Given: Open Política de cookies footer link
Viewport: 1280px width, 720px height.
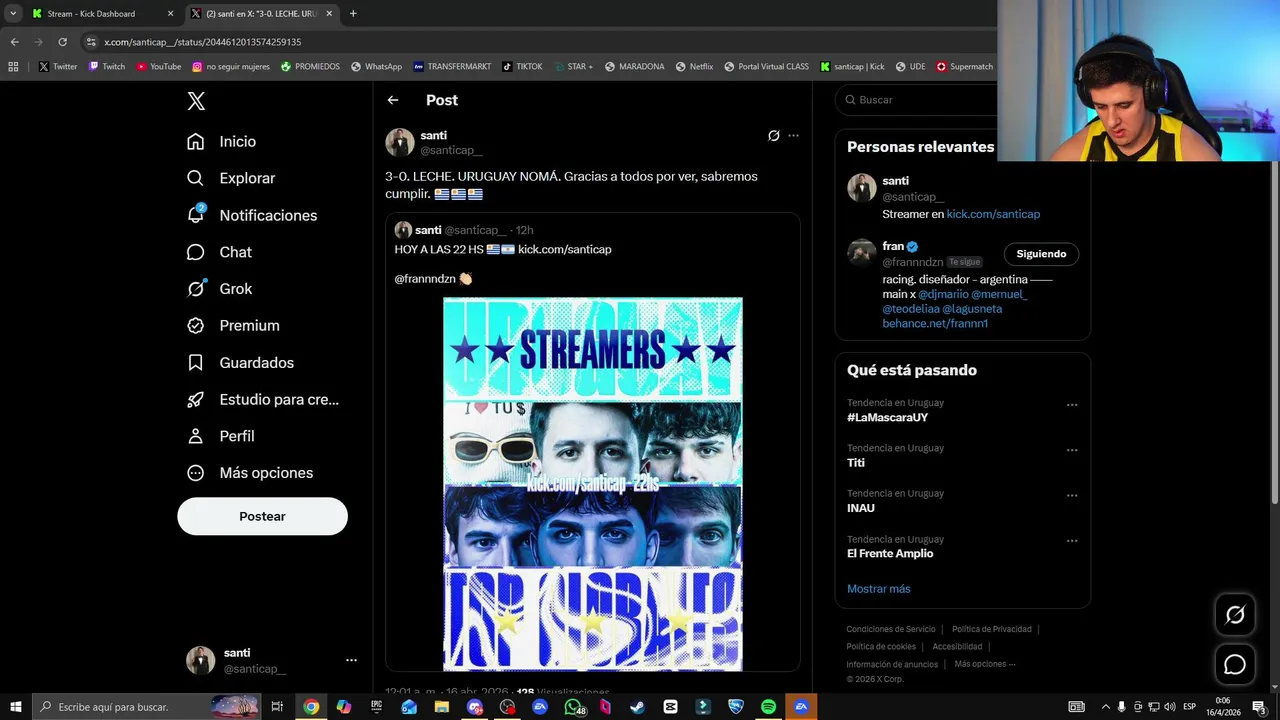Looking at the screenshot, I should click(881, 647).
